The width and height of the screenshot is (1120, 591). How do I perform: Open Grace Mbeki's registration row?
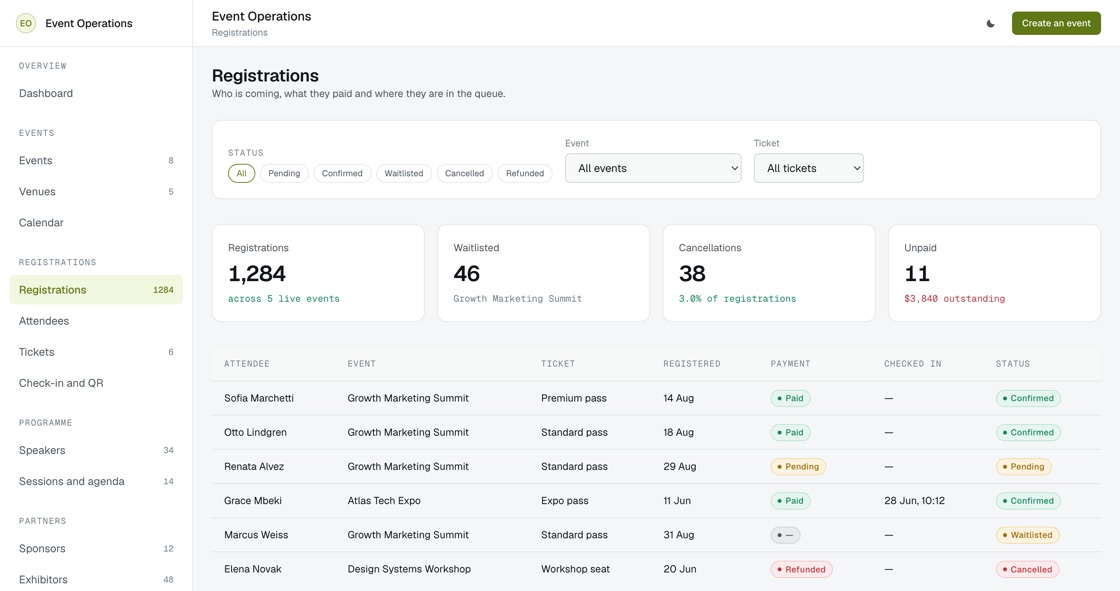pos(656,501)
